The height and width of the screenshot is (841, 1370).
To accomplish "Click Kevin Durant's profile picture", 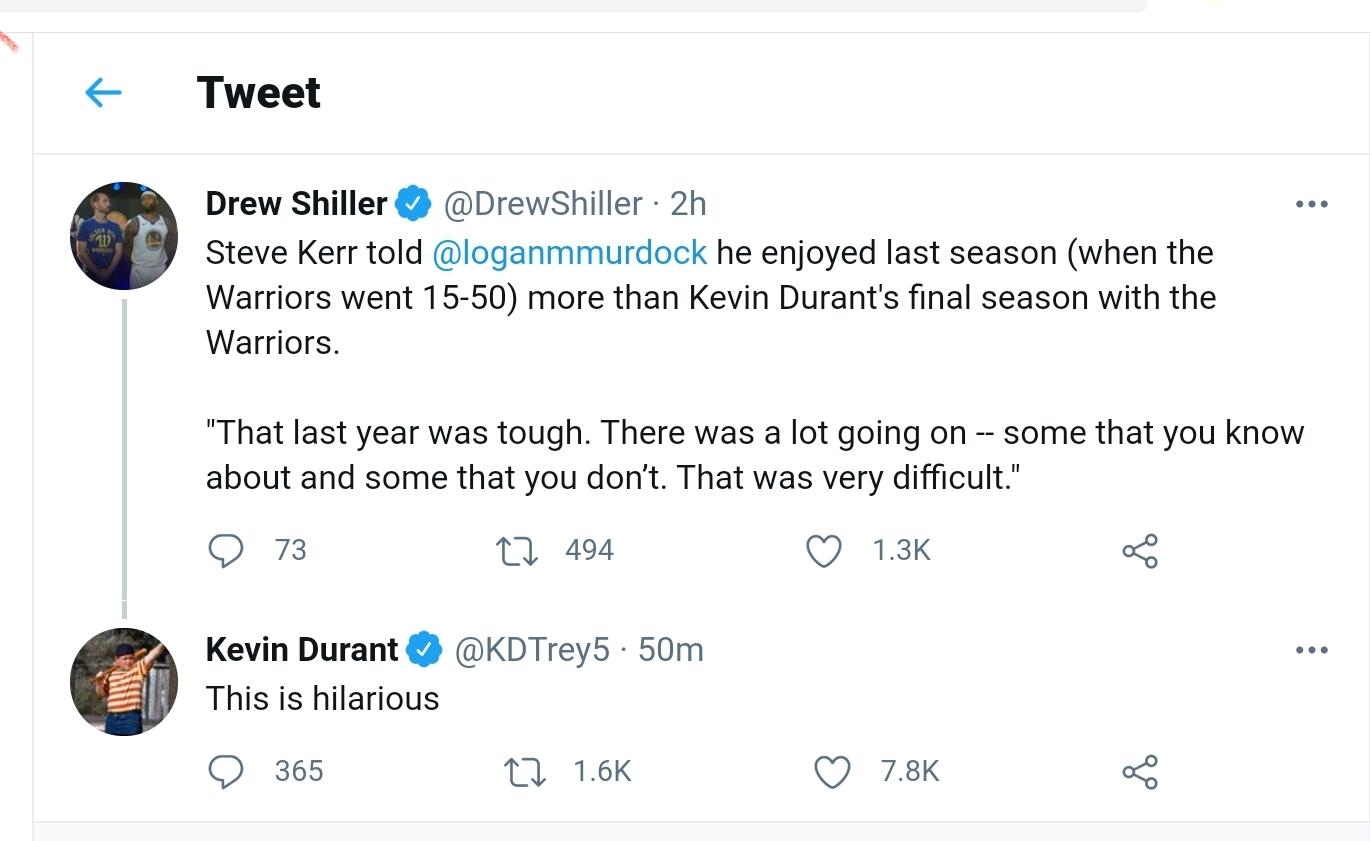I will pyautogui.click(x=124, y=682).
